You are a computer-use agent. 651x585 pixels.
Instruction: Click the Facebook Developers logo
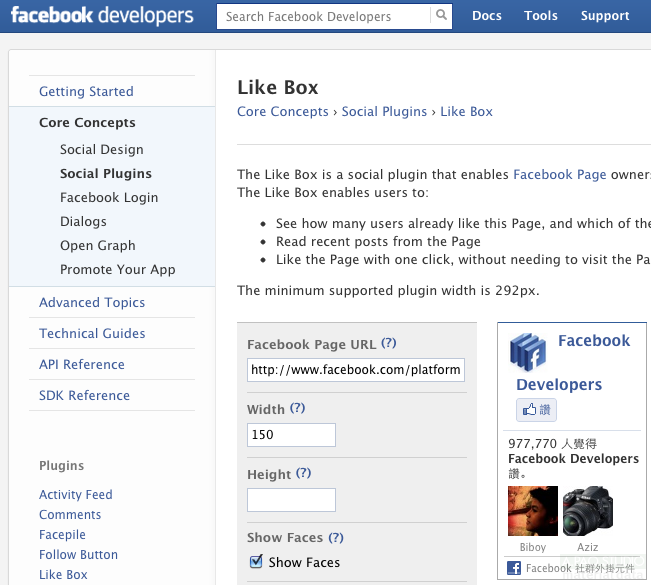tap(102, 16)
